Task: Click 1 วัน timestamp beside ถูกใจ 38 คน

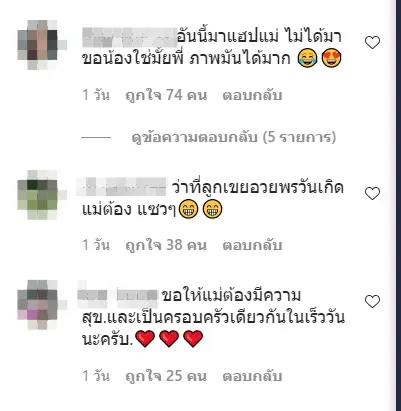Action: tap(96, 245)
